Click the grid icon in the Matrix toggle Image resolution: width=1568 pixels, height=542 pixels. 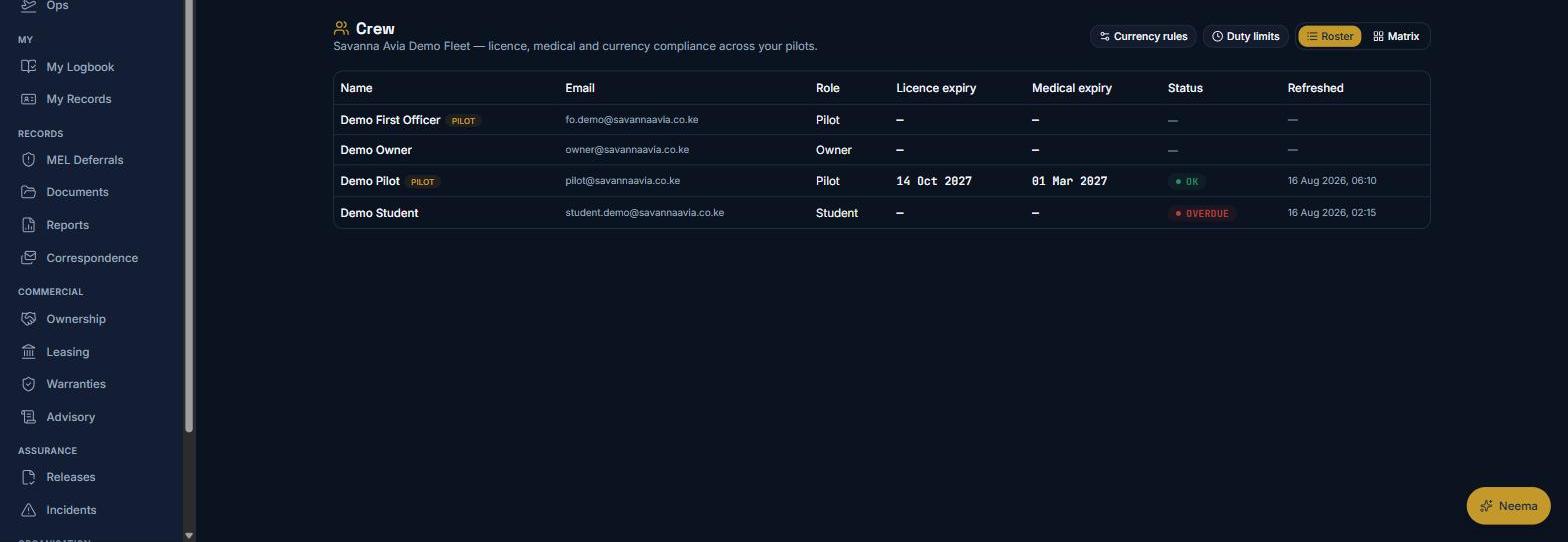point(1378,36)
